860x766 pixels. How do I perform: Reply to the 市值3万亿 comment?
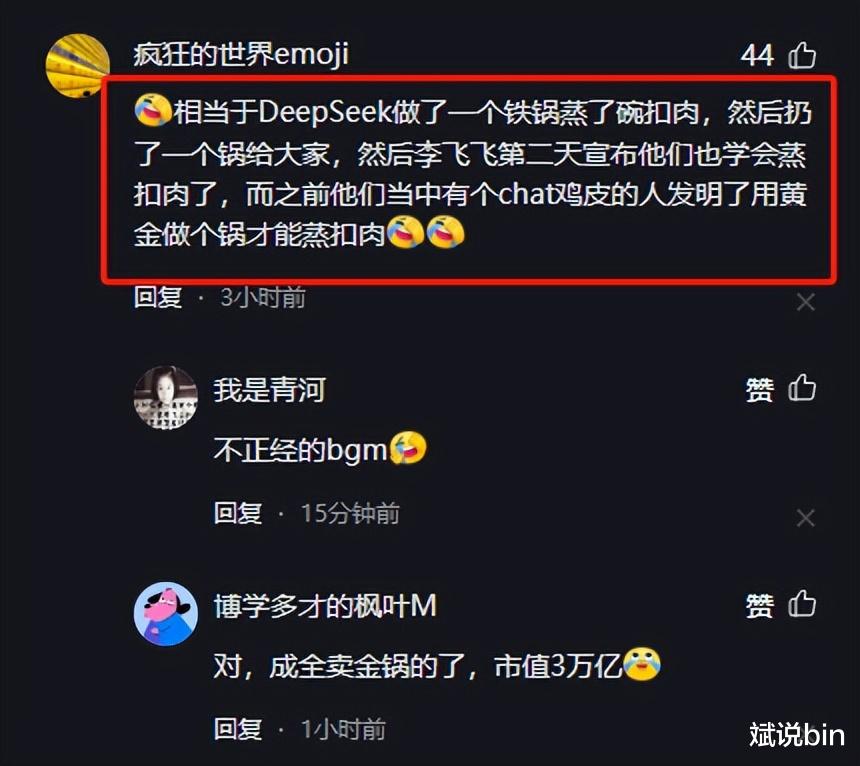(238, 730)
